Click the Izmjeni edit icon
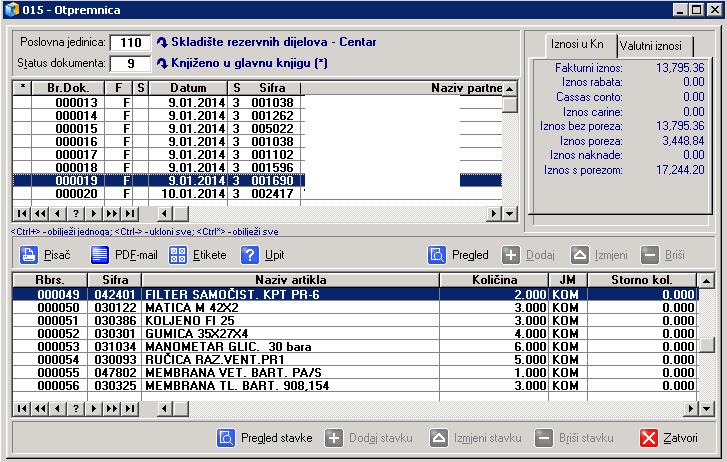 [x=579, y=255]
